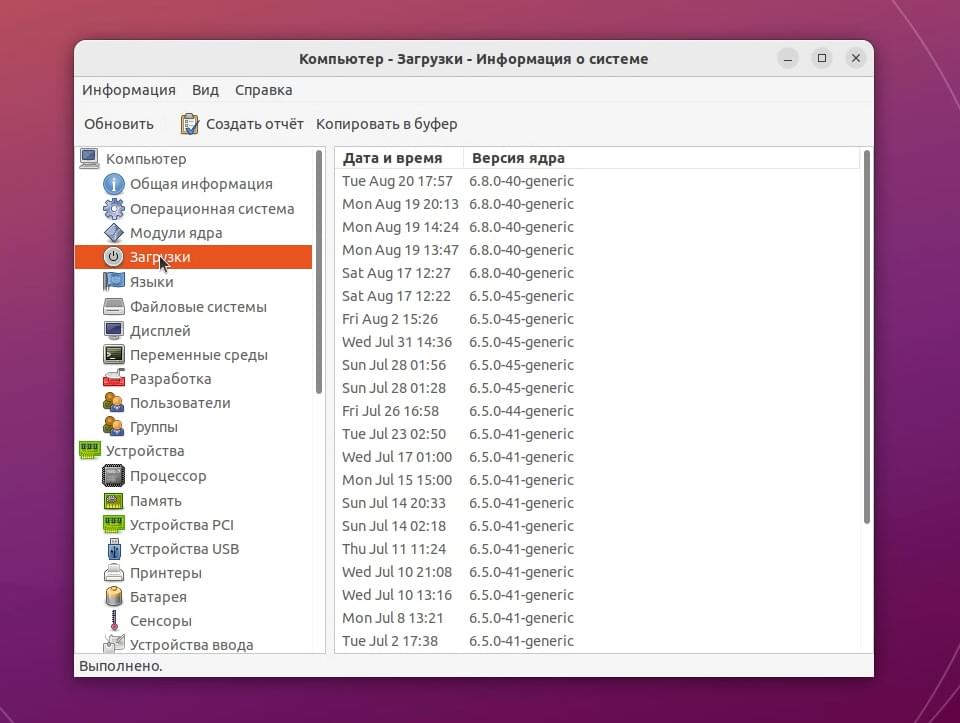Click the Computer monitor icon in tree

(89, 159)
